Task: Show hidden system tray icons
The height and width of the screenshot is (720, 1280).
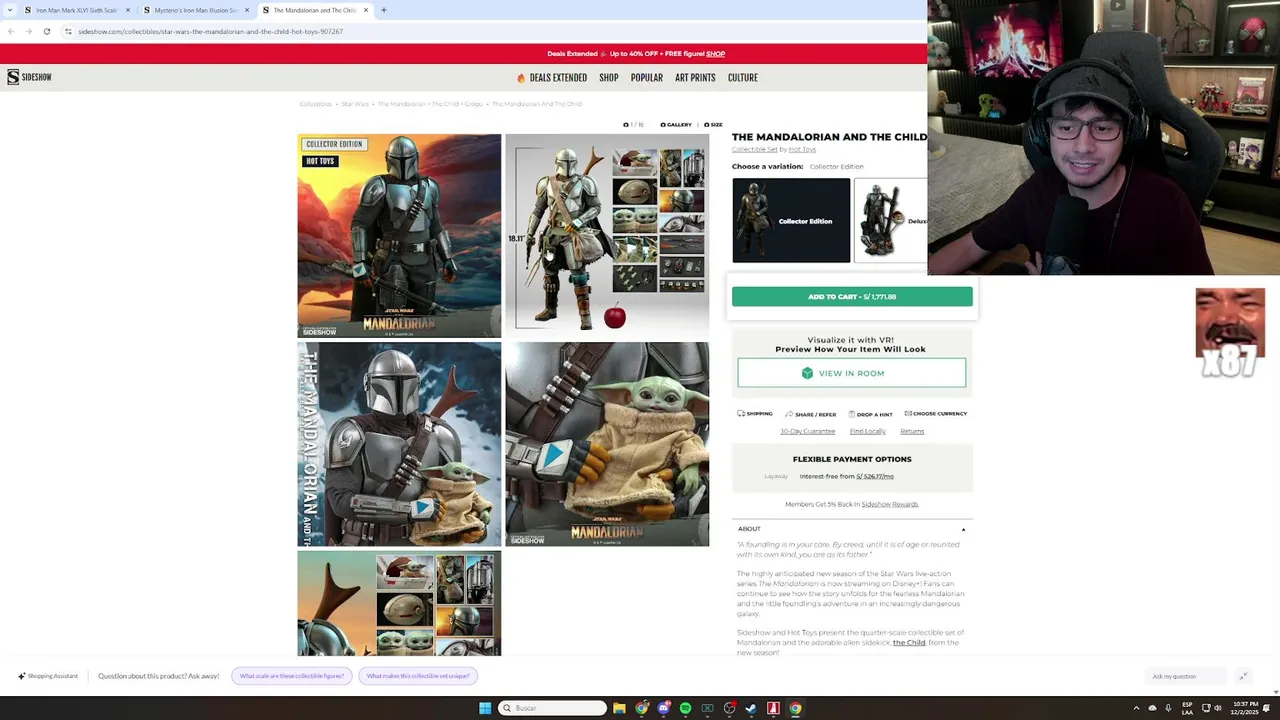Action: point(1136,708)
